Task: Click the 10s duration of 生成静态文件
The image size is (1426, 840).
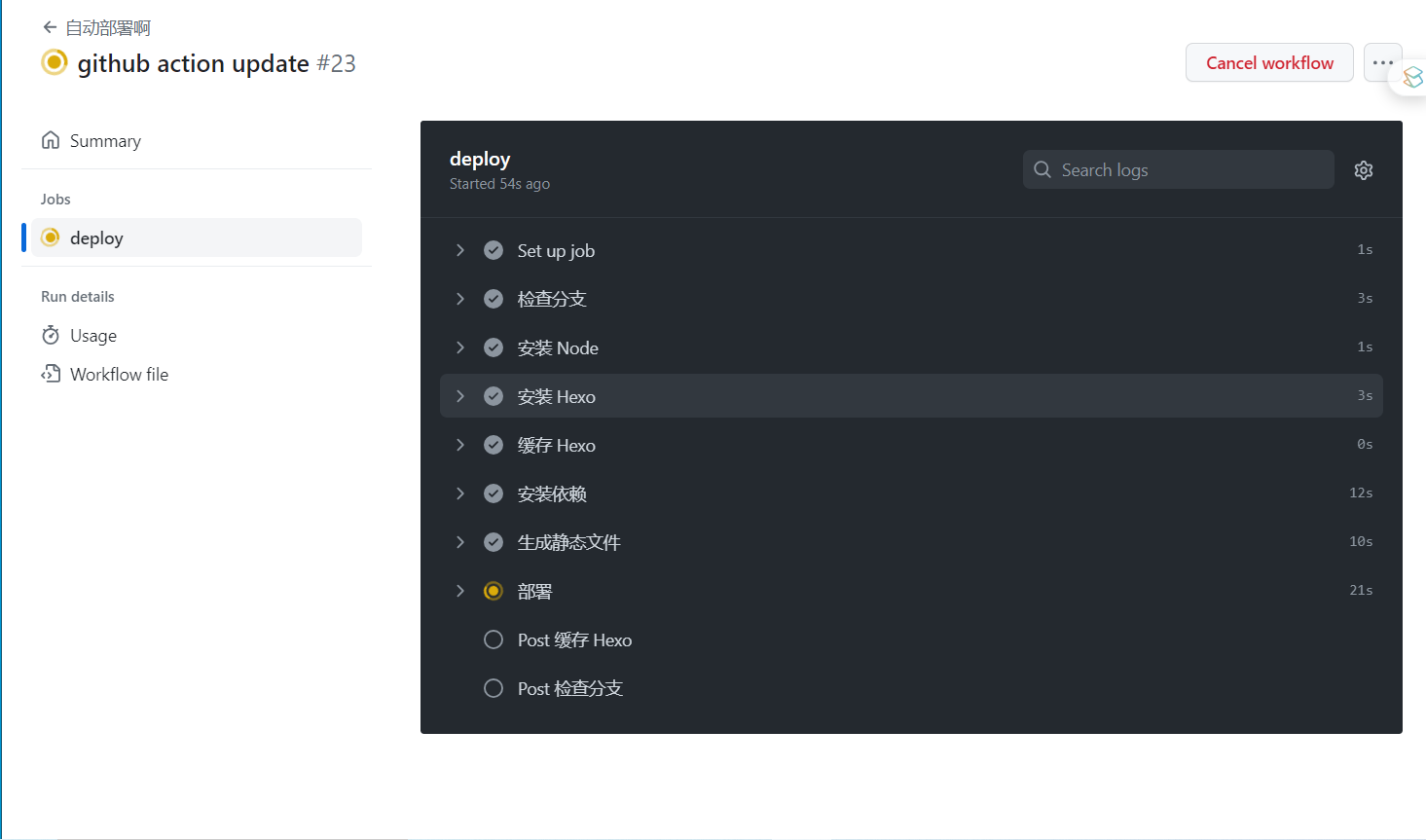Action: (x=1361, y=541)
